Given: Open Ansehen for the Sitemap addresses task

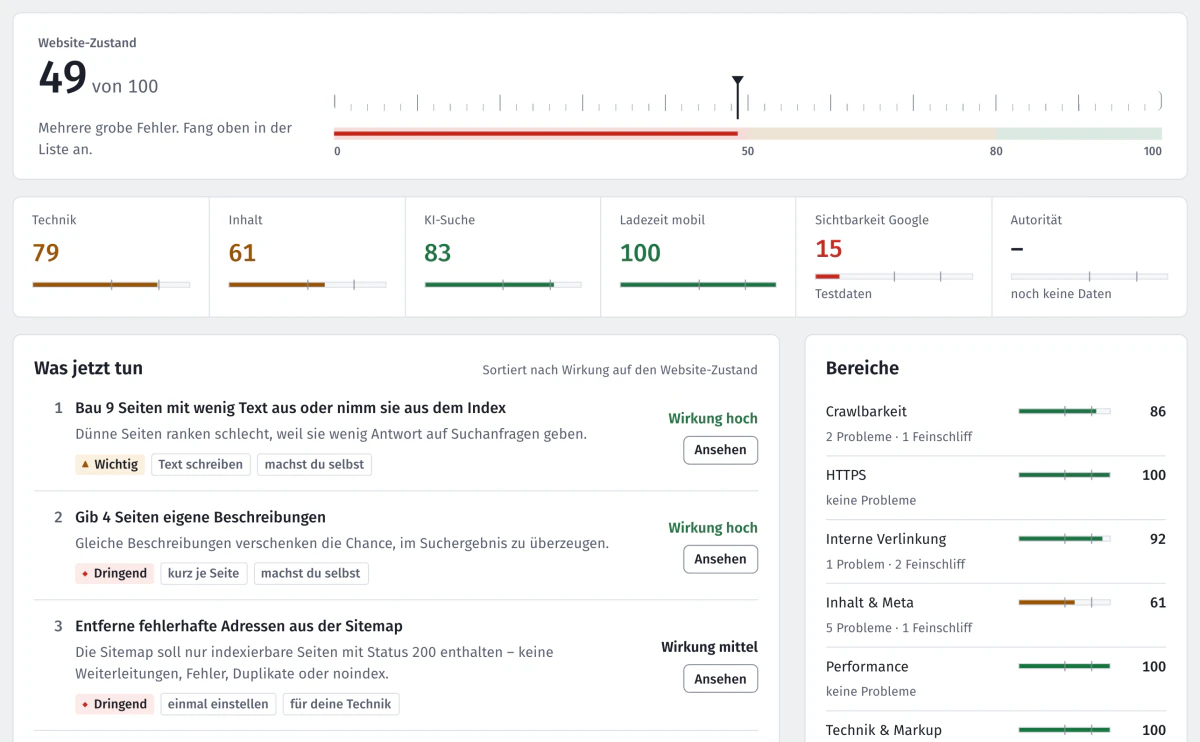Looking at the screenshot, I should [720, 679].
